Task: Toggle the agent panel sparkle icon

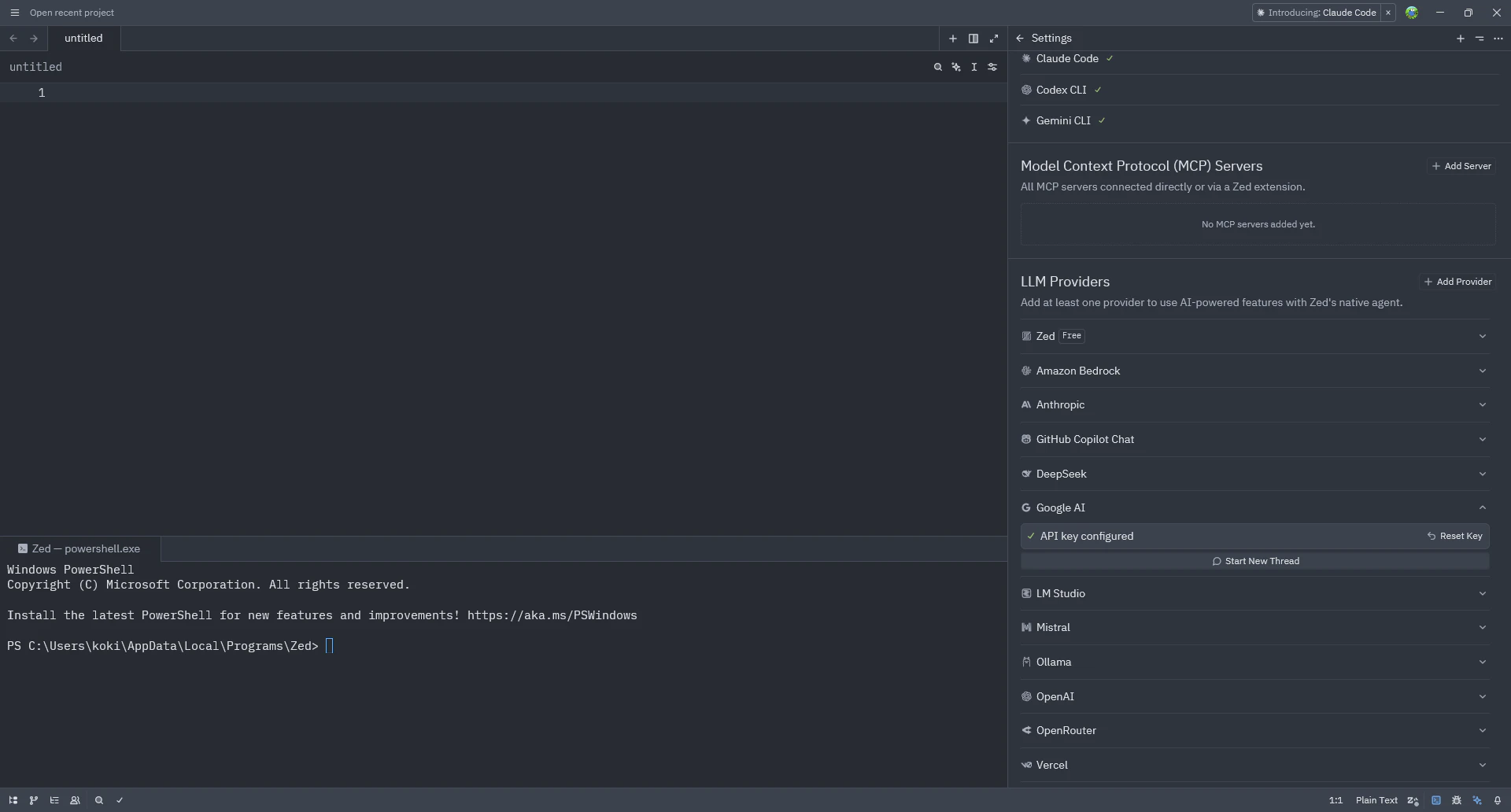Action: (x=1477, y=800)
